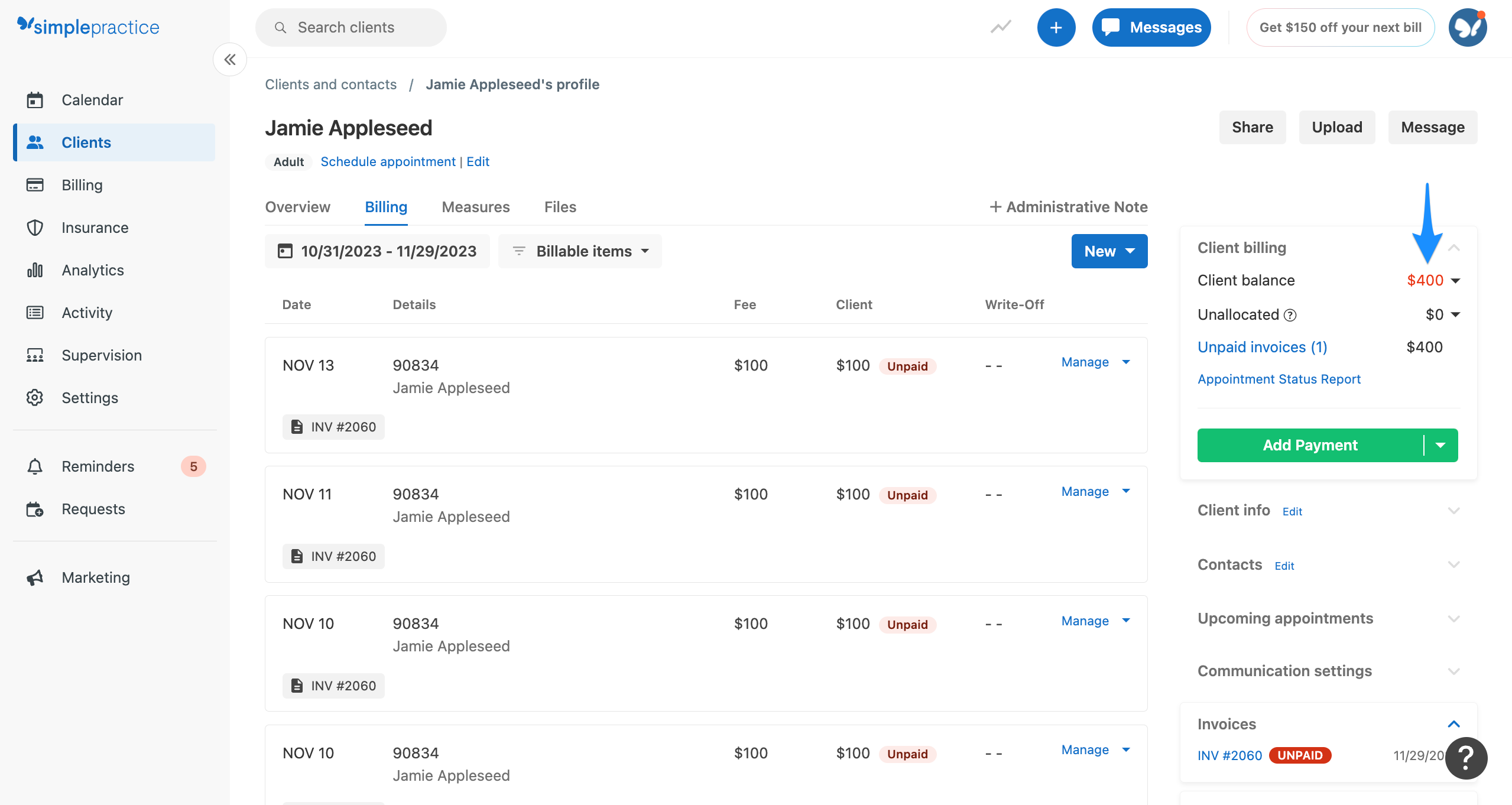
Task: Add an Administrative Note
Action: click(x=1068, y=207)
